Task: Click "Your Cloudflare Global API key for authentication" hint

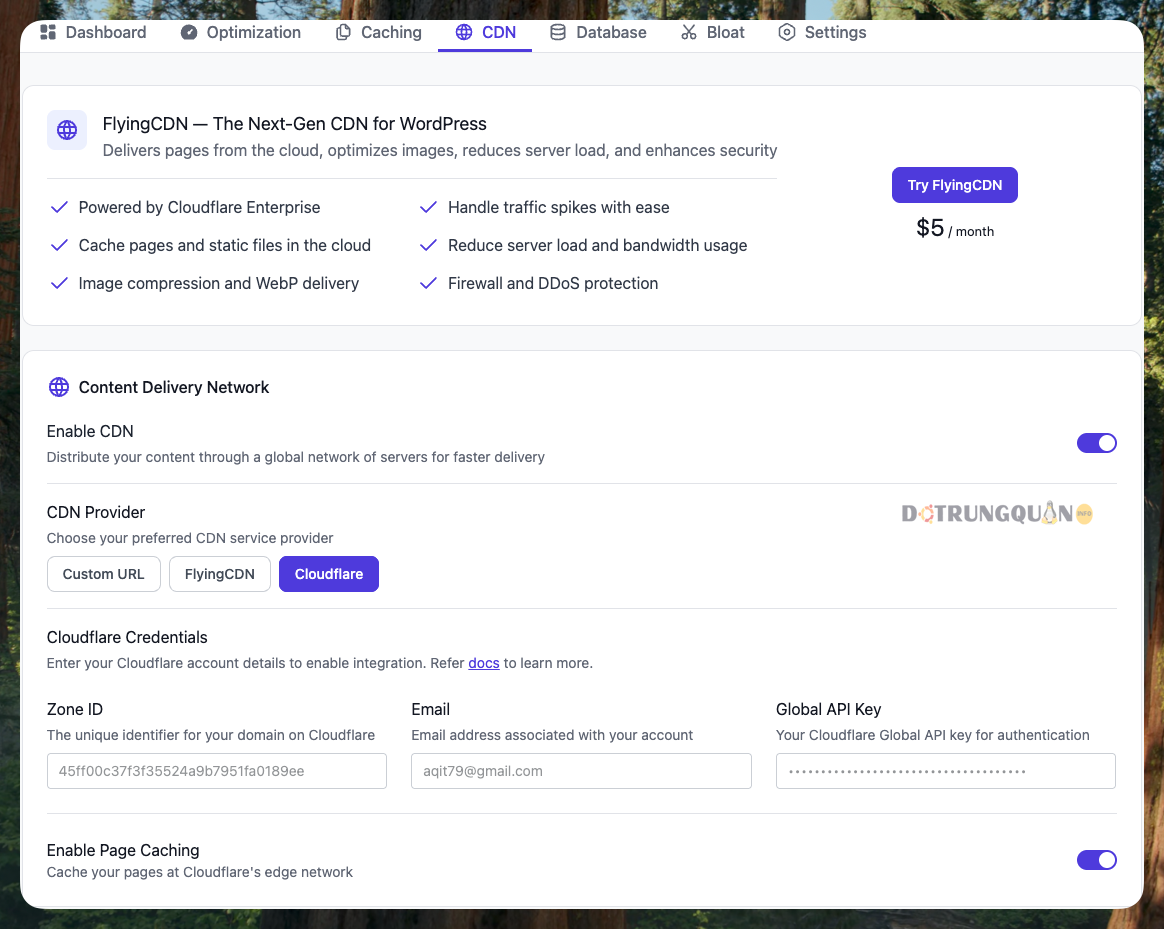Action: click(x=932, y=735)
